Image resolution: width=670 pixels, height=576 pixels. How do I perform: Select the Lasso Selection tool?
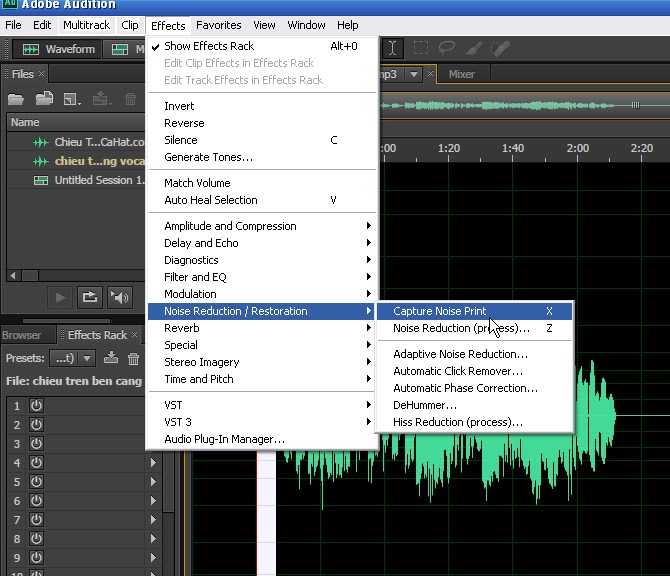coord(447,48)
